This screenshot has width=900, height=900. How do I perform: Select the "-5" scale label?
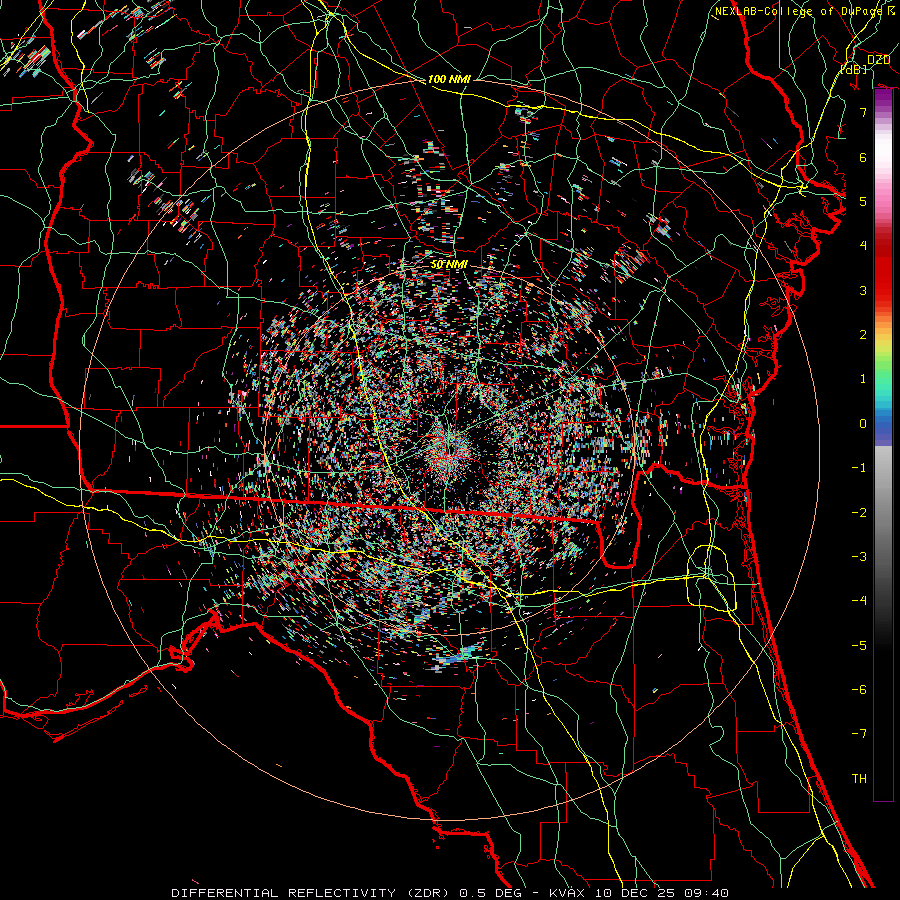pos(859,646)
